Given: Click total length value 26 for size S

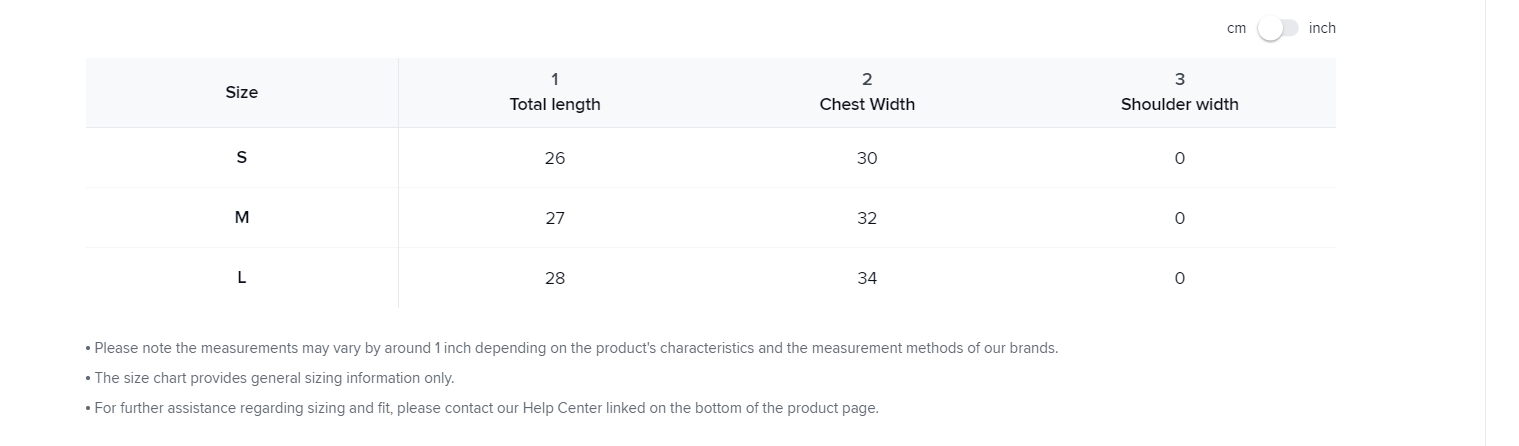Looking at the screenshot, I should tap(555, 158).
